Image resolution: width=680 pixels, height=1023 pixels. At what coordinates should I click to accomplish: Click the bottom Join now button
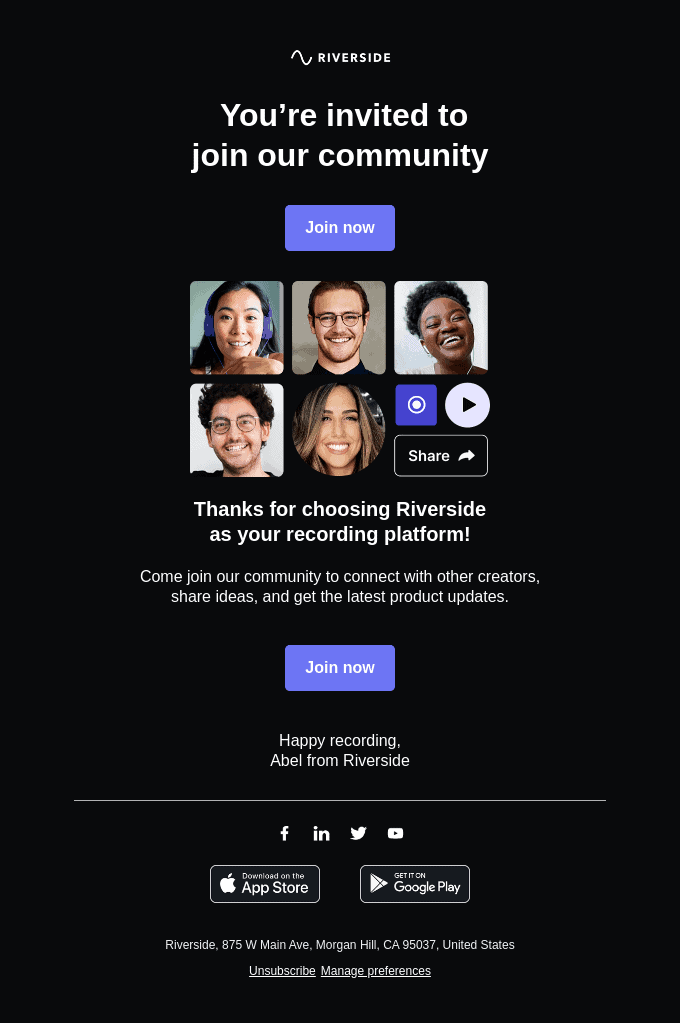340,667
